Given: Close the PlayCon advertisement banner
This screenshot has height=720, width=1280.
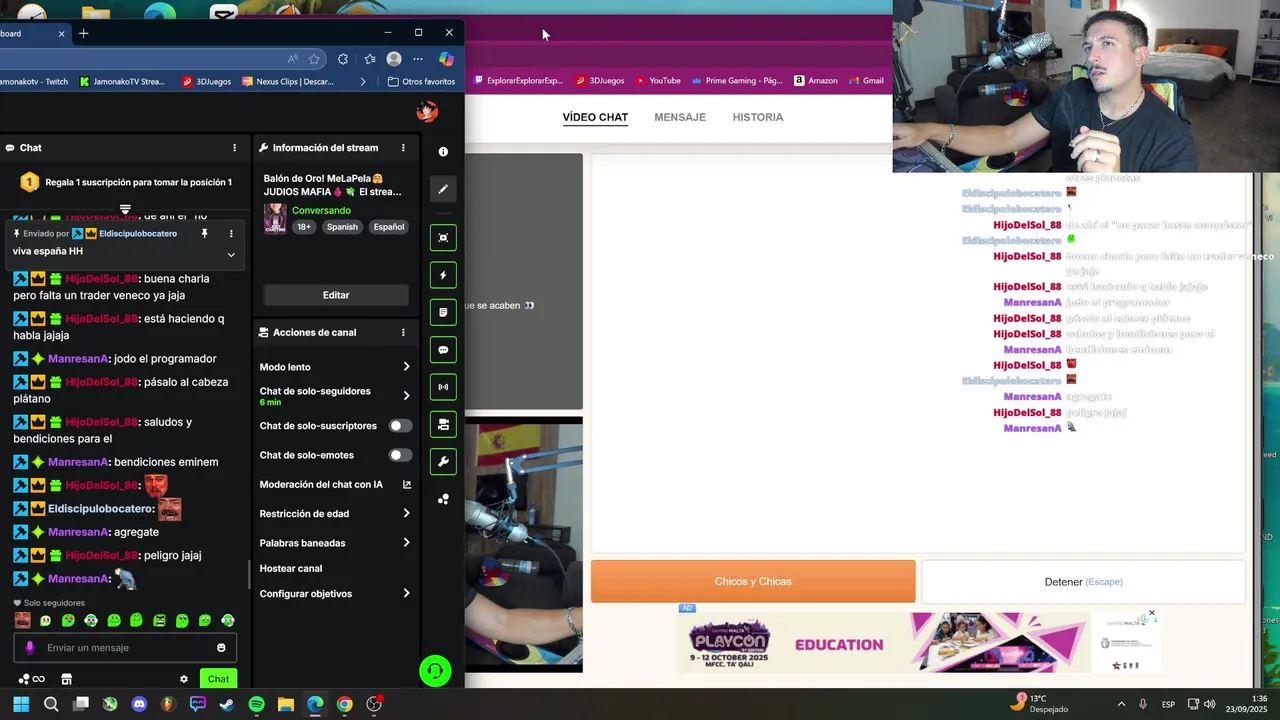Looking at the screenshot, I should (x=1152, y=613).
